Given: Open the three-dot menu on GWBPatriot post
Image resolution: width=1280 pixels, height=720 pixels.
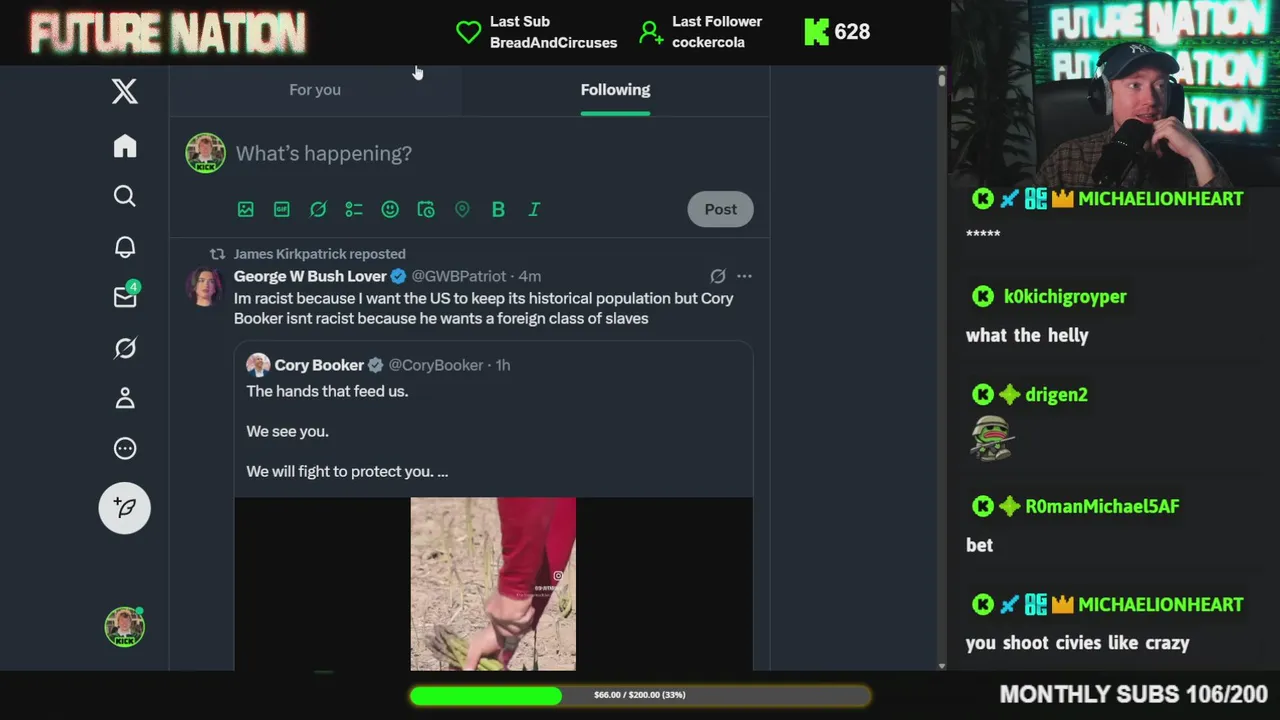Looking at the screenshot, I should tap(744, 276).
